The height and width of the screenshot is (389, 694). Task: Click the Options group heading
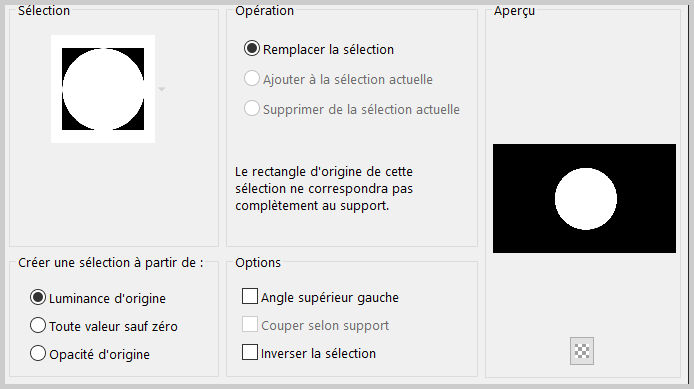click(x=258, y=263)
